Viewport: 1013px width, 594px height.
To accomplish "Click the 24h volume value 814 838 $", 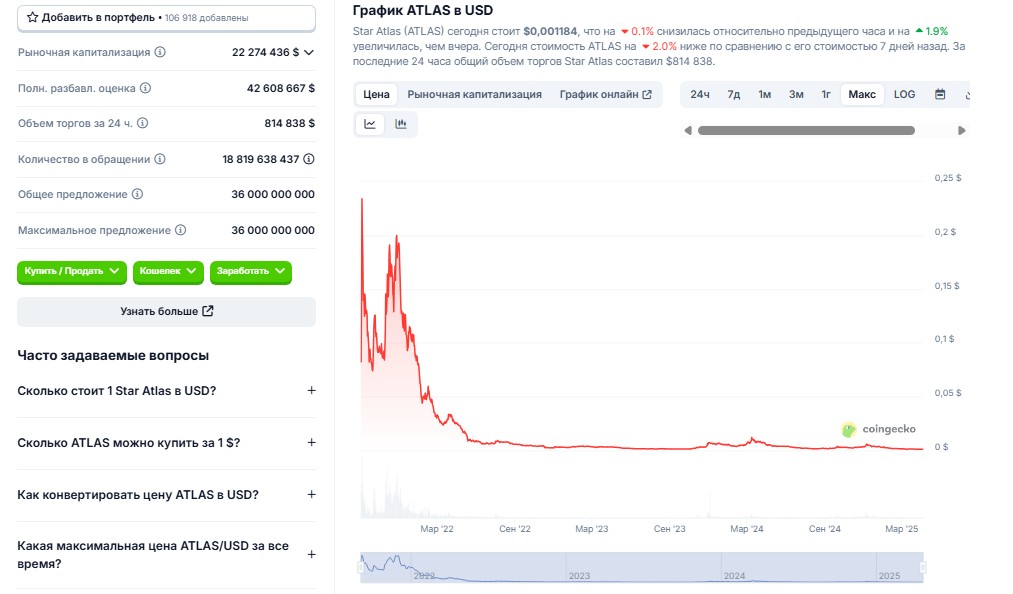I will click(289, 123).
